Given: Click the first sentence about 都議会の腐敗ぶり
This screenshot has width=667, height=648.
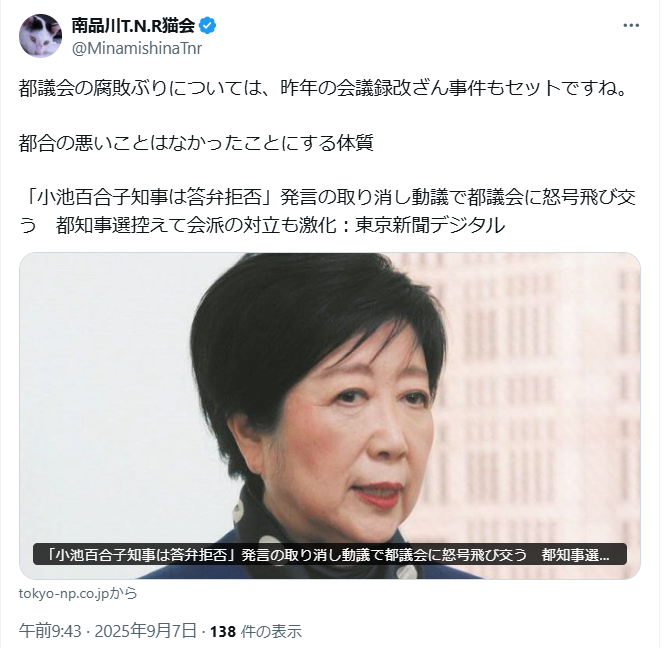Looking at the screenshot, I should tap(323, 88).
